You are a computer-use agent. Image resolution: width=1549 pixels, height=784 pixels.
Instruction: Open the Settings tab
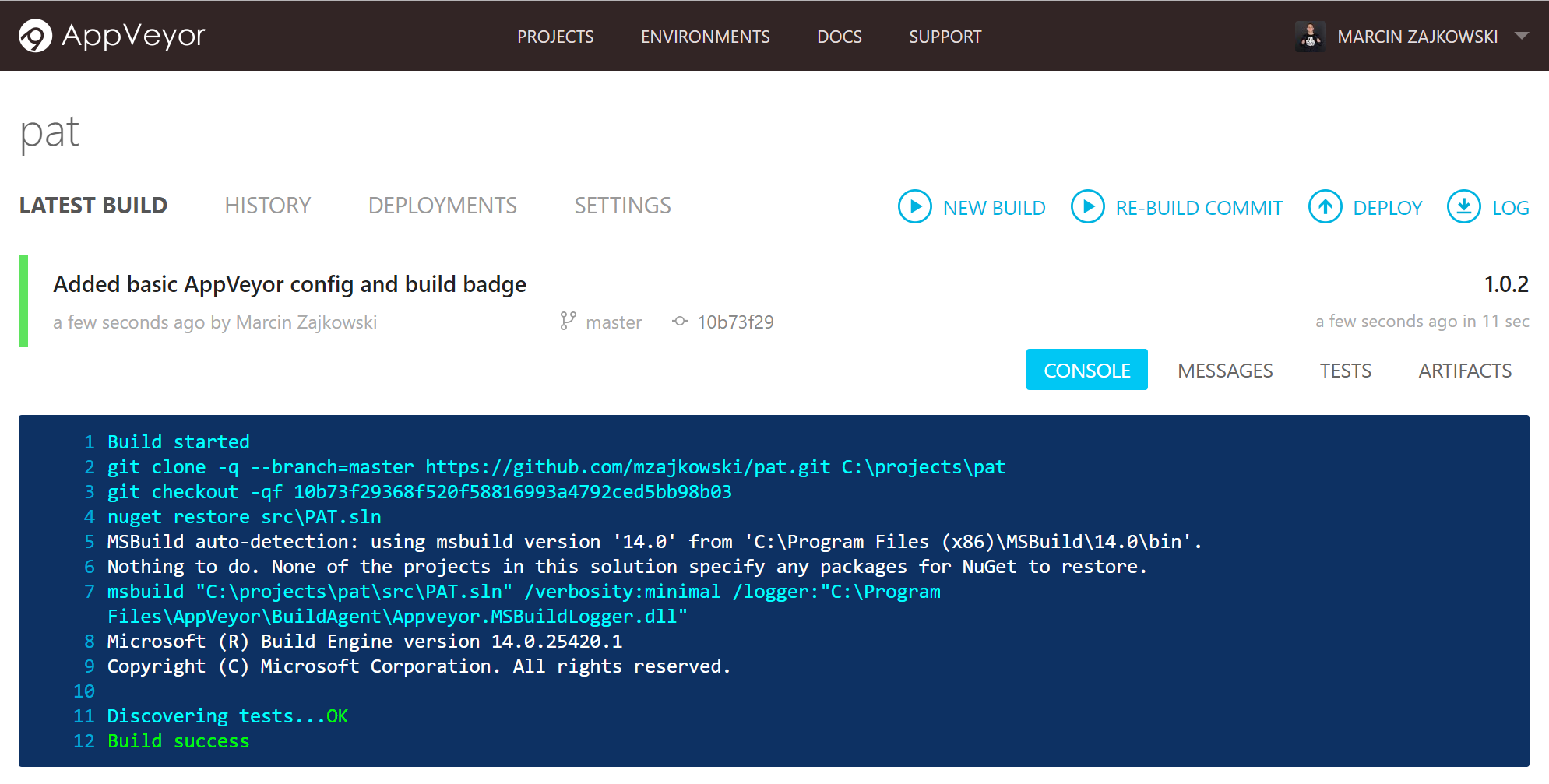pos(622,206)
